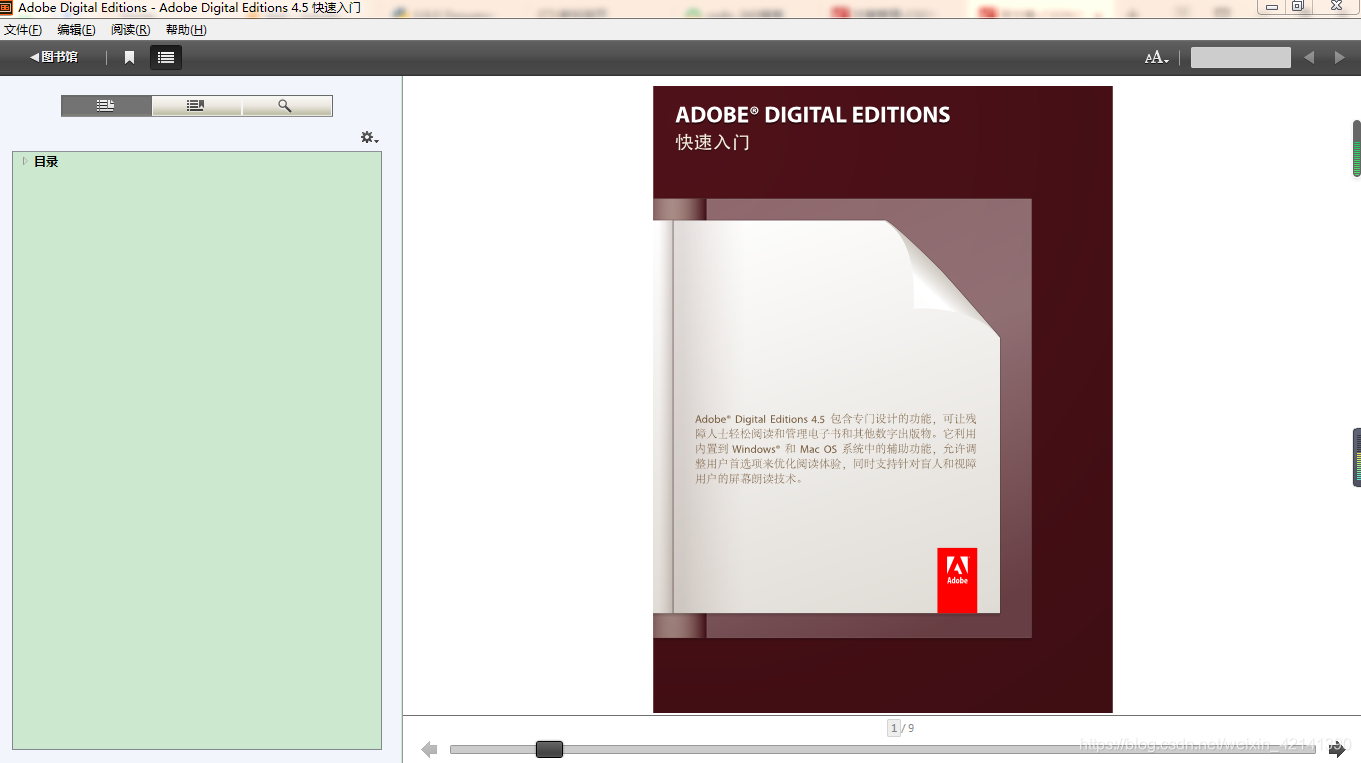
Task: Go to previous page with left arrow
Action: (430, 749)
